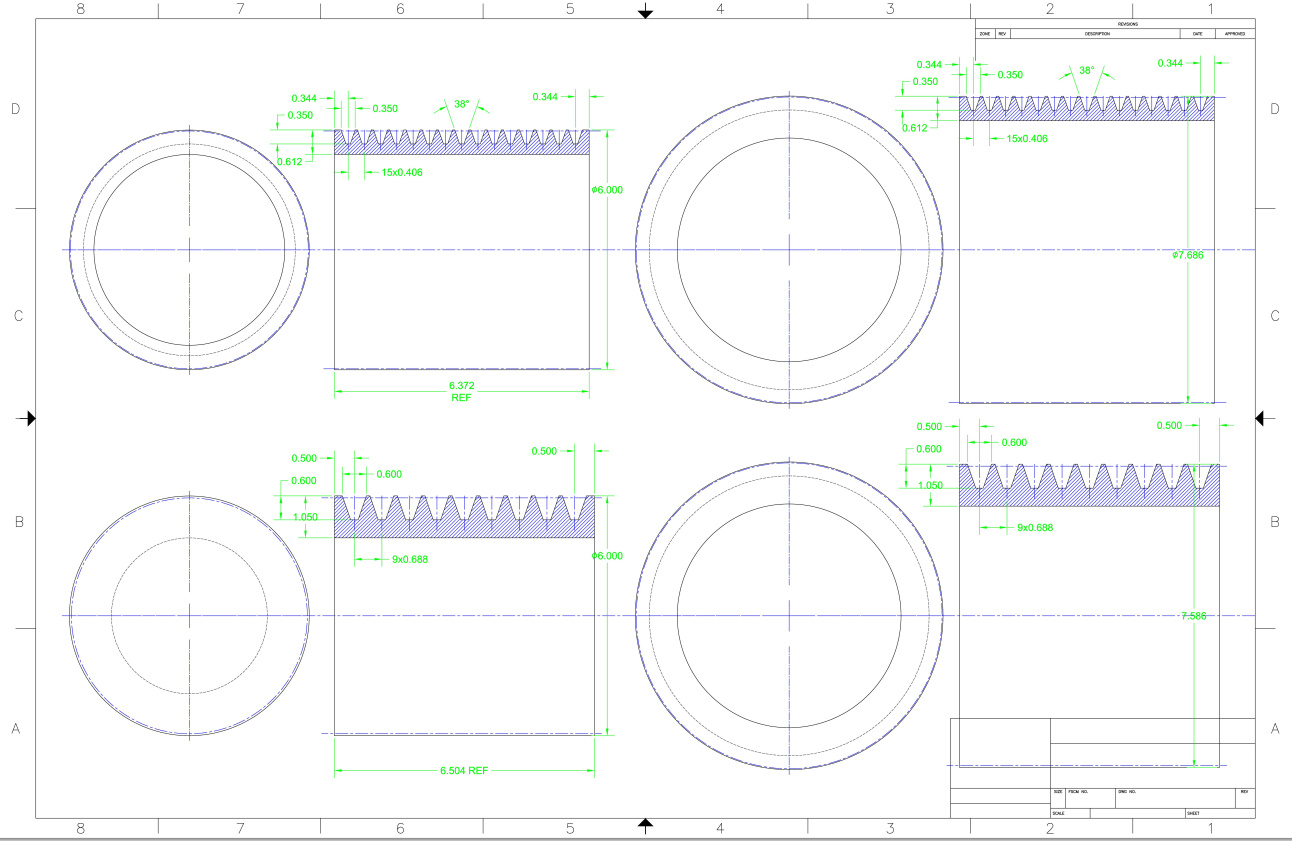
Task: Select the 6.504 REF dimension text
Action: (x=464, y=771)
